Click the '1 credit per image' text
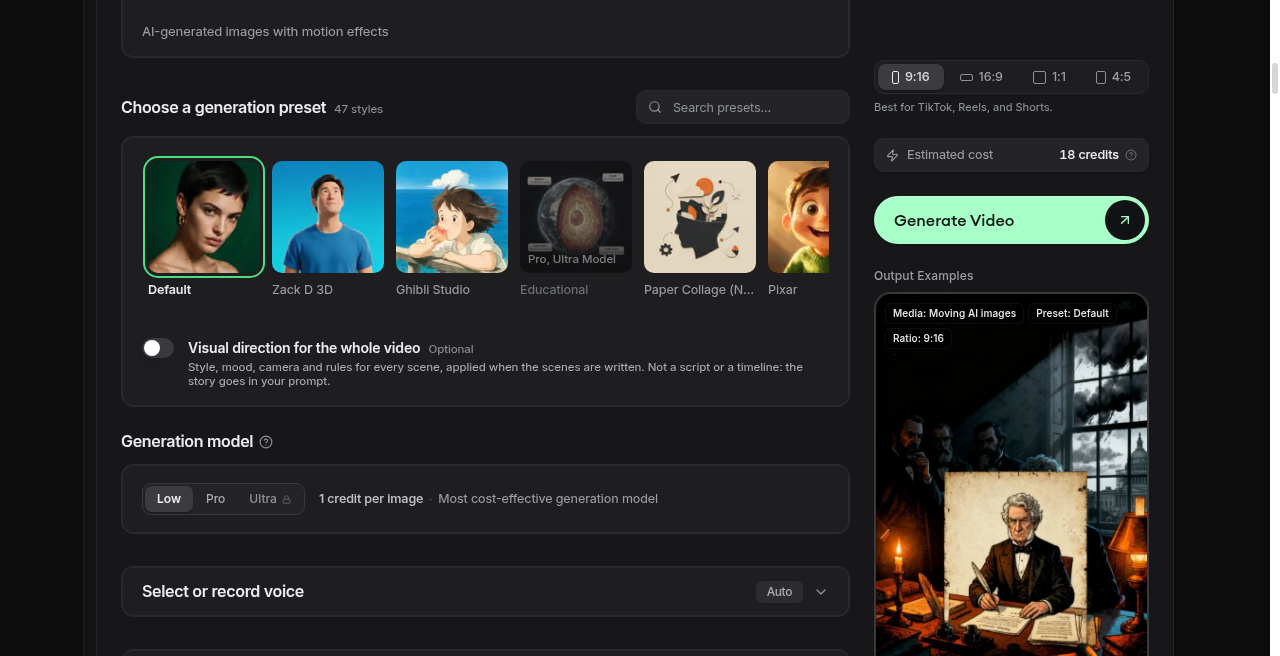The height and width of the screenshot is (656, 1280). (x=371, y=499)
